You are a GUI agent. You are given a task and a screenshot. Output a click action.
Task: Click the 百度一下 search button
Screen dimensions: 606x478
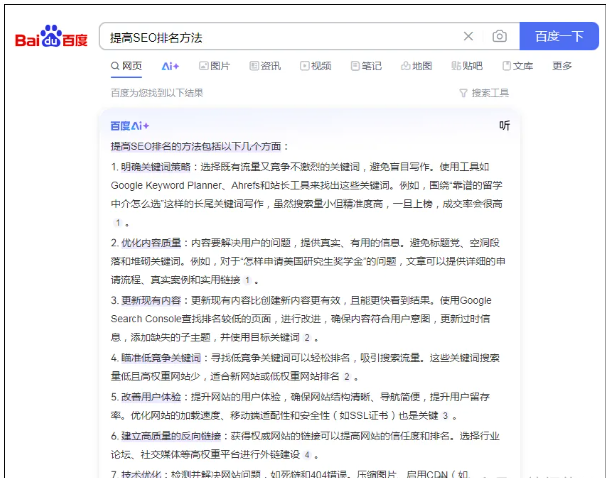pyautogui.click(x=558, y=37)
